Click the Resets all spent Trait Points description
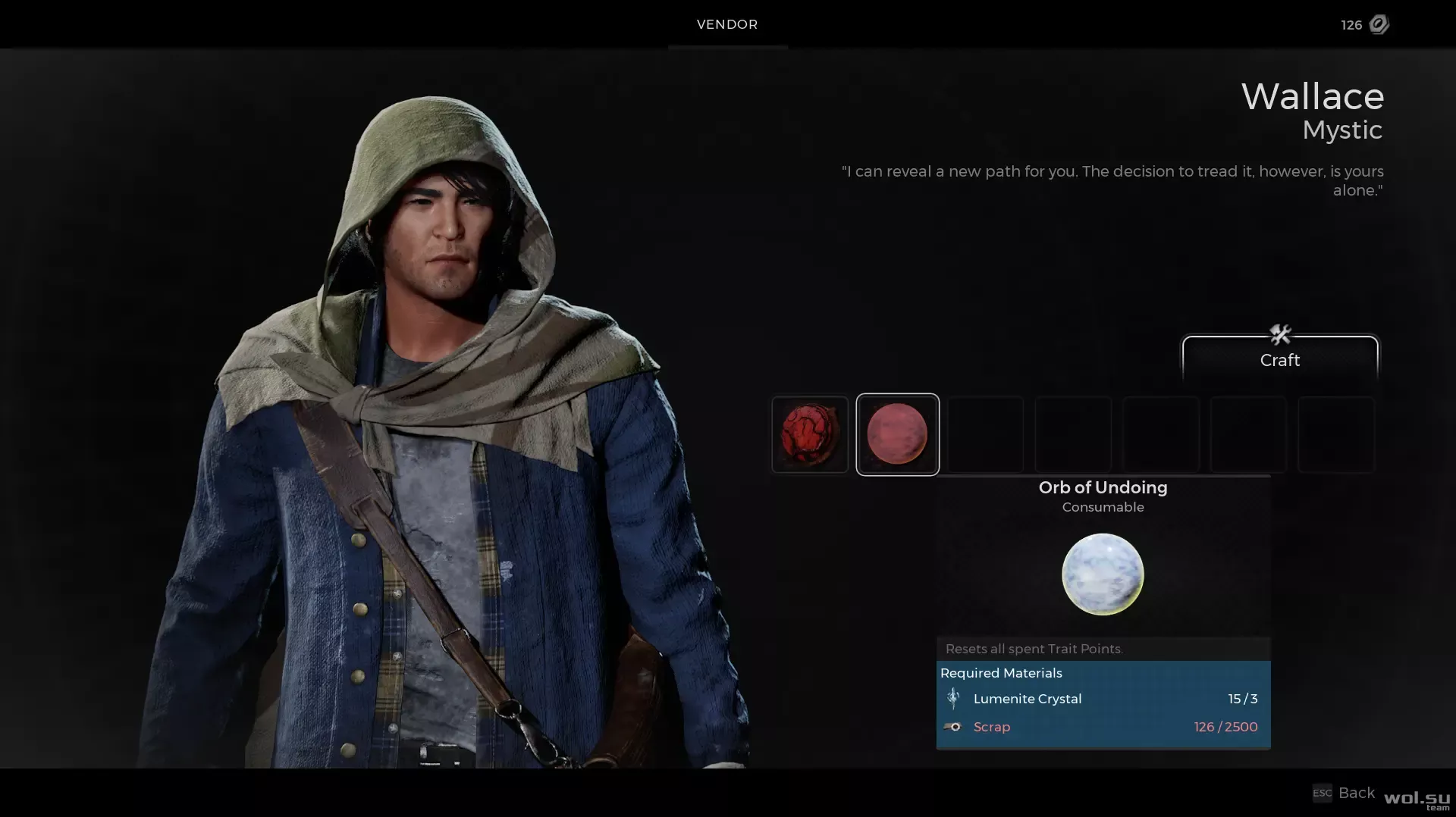The height and width of the screenshot is (817, 1456). coord(1034,649)
